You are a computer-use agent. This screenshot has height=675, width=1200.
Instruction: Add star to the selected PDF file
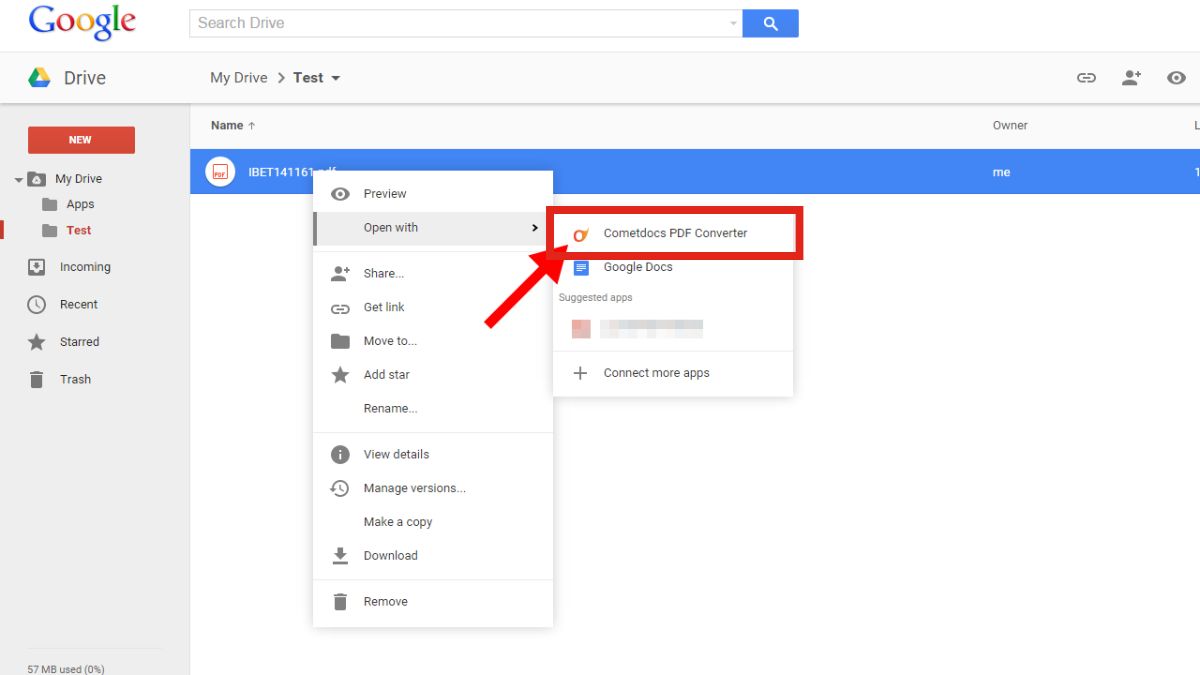coord(387,374)
